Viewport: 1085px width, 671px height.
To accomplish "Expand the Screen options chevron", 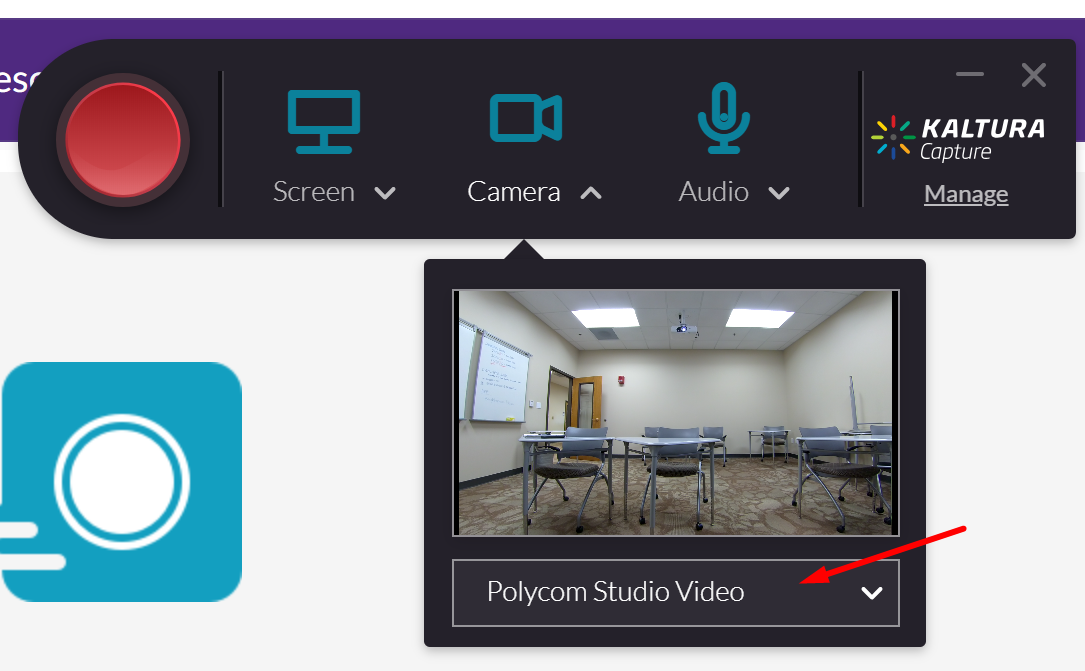I will point(385,193).
